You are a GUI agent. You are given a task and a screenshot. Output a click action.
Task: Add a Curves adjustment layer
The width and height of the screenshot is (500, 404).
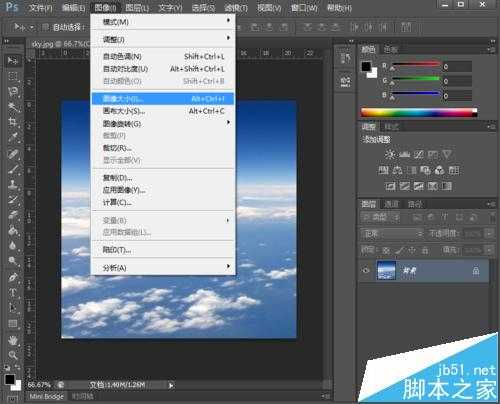(x=419, y=154)
